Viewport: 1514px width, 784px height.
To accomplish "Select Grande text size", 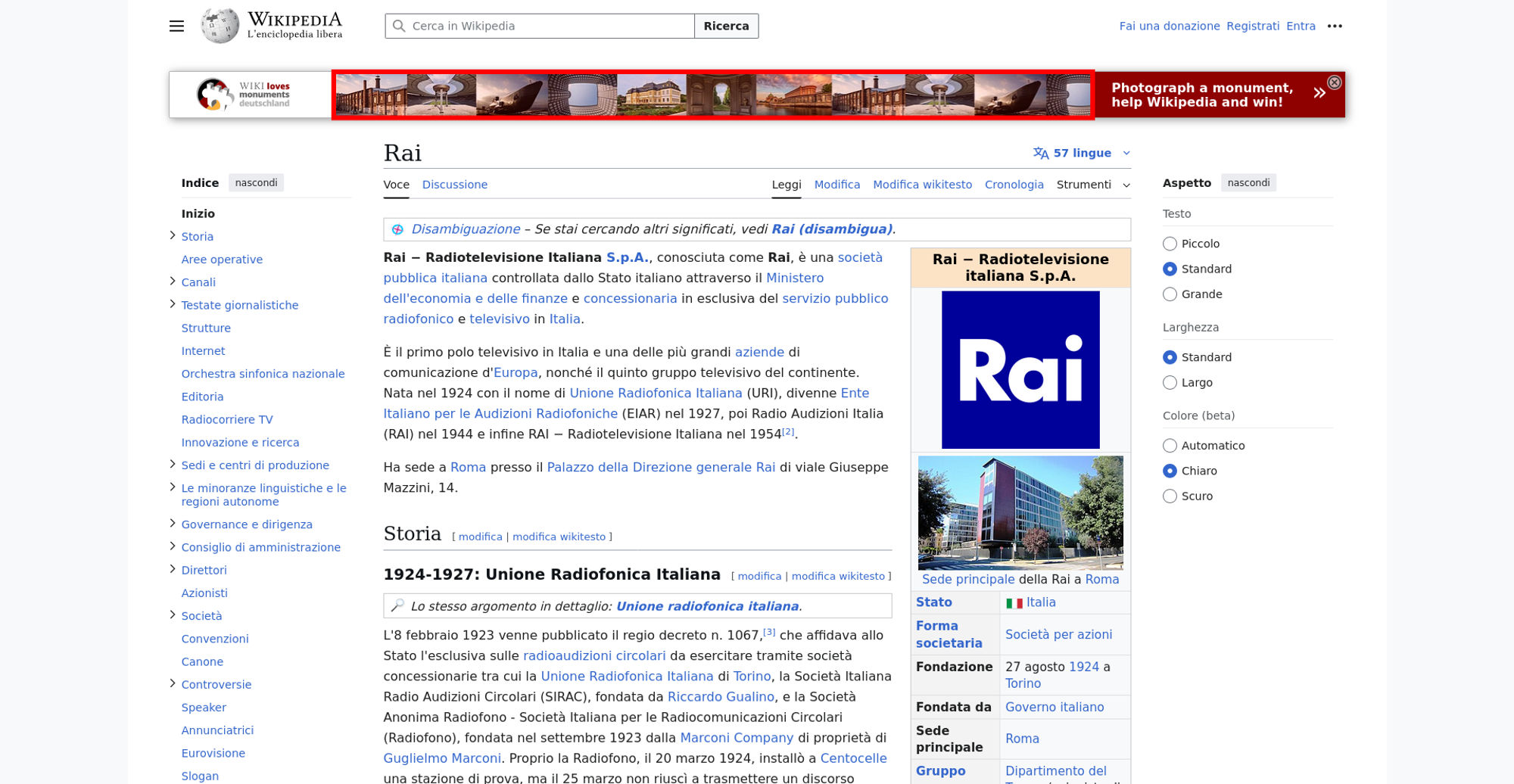I will click(x=1170, y=294).
